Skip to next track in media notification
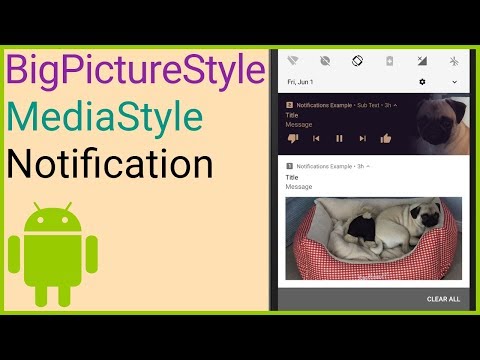 click(363, 138)
